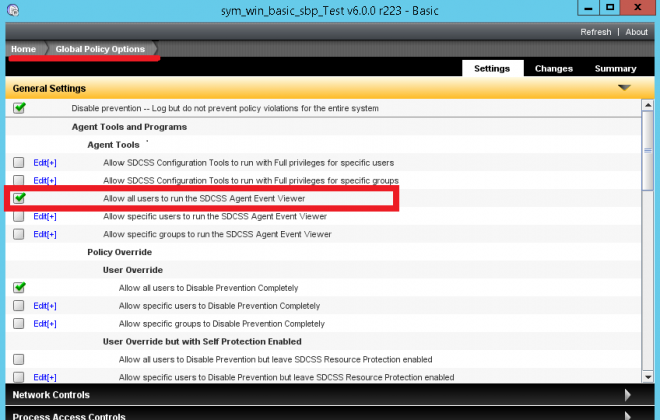The height and width of the screenshot is (420, 660).
Task: Open Edit[+] for specific users with Resource Protection
Action: click(45, 377)
